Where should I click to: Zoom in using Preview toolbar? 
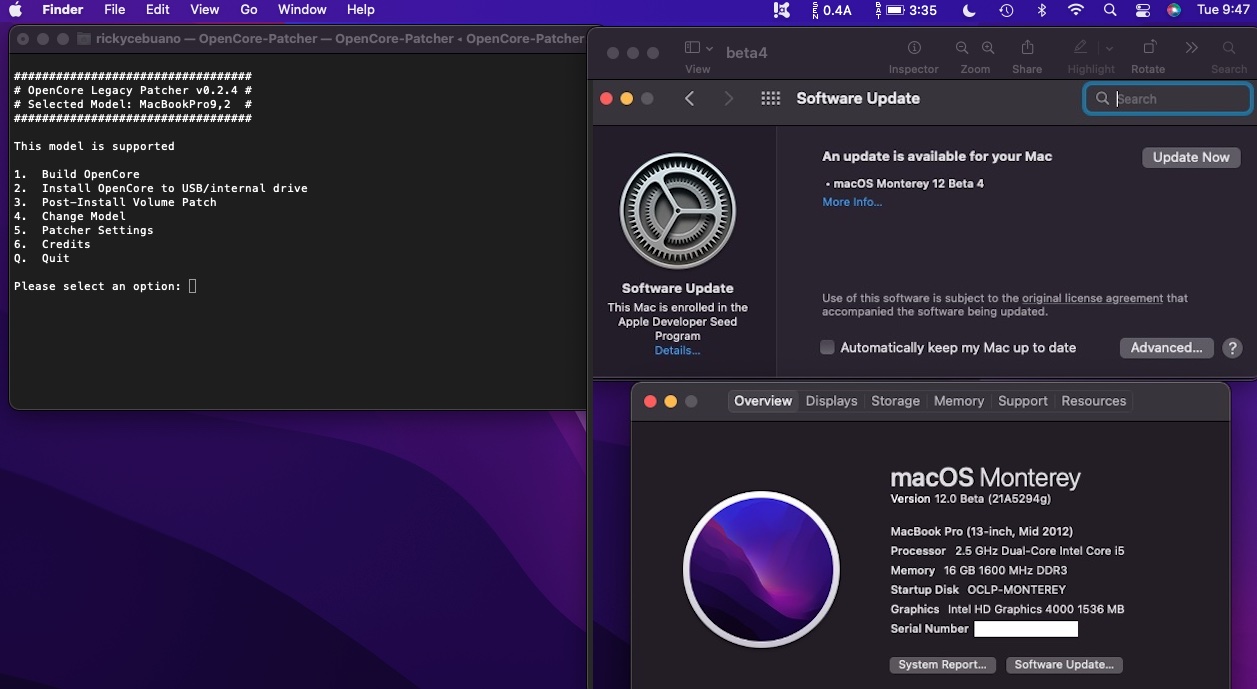[988, 48]
